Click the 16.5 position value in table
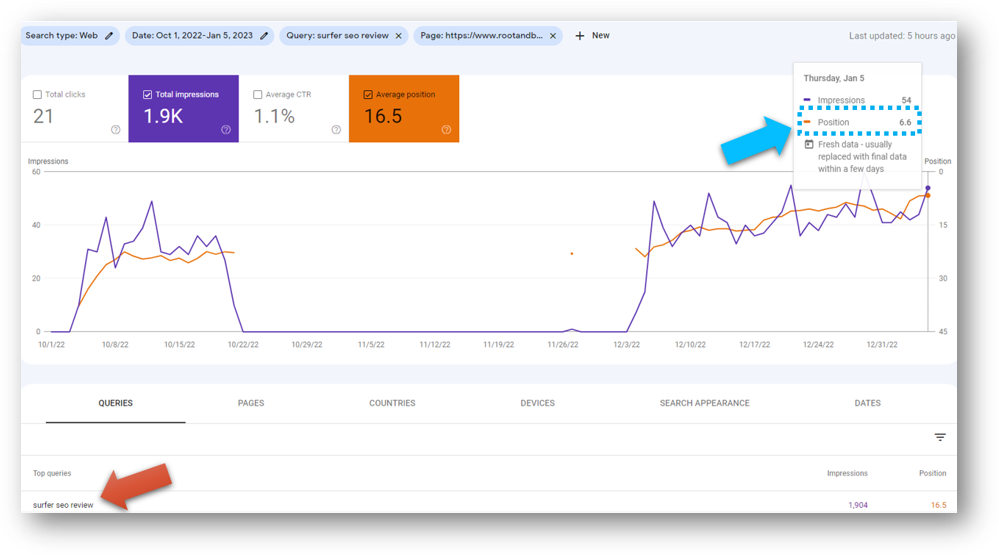 tap(938, 505)
